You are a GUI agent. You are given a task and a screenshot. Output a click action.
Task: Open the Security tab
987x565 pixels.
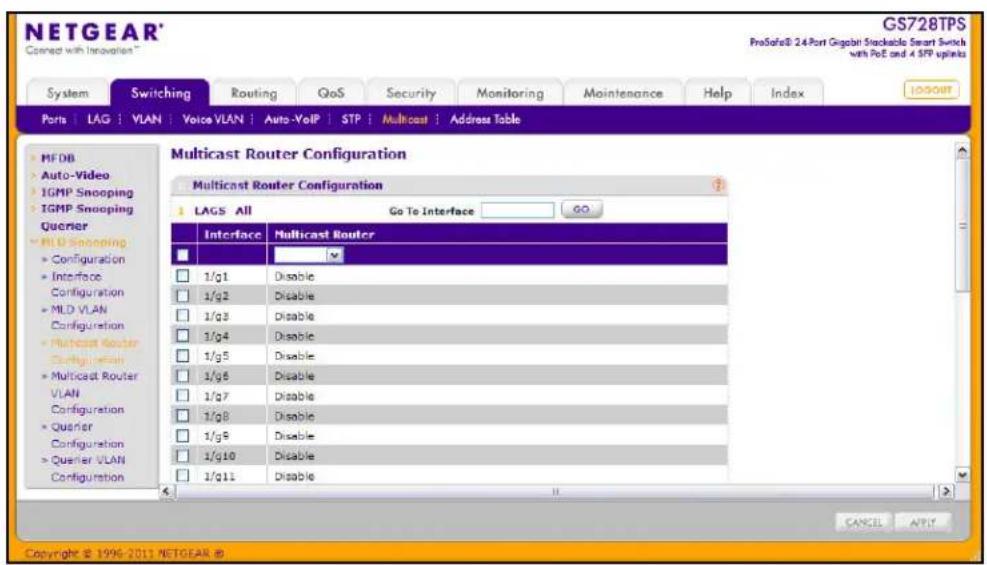click(411, 93)
